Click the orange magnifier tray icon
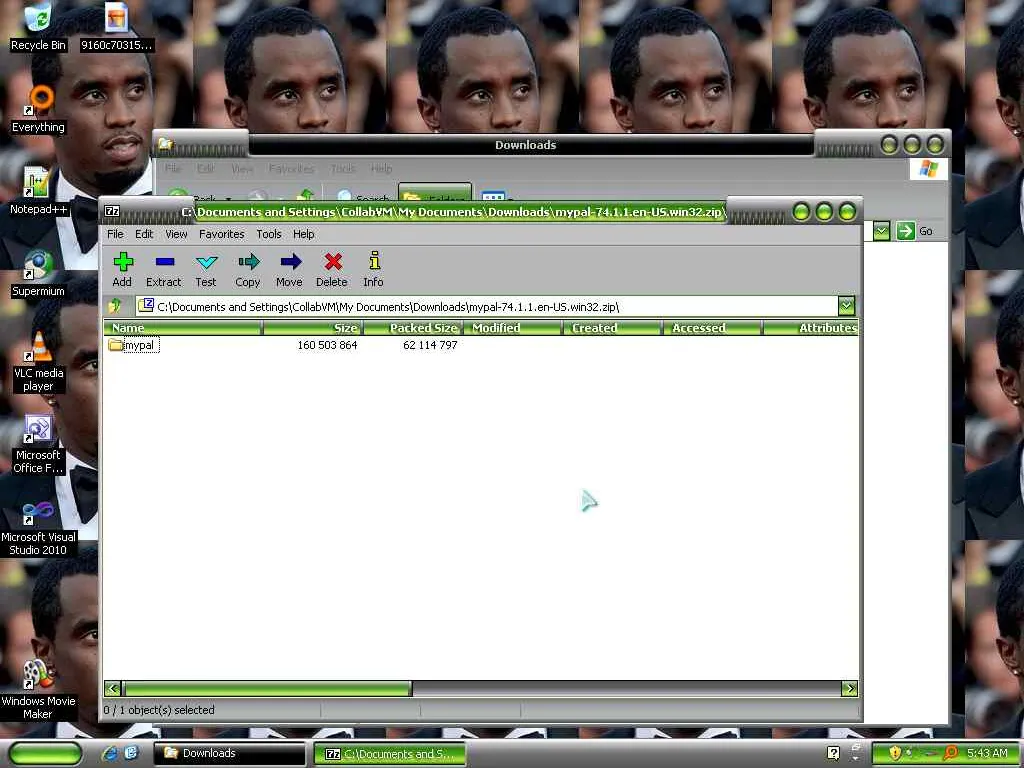Image resolution: width=1024 pixels, height=768 pixels. coord(952,753)
